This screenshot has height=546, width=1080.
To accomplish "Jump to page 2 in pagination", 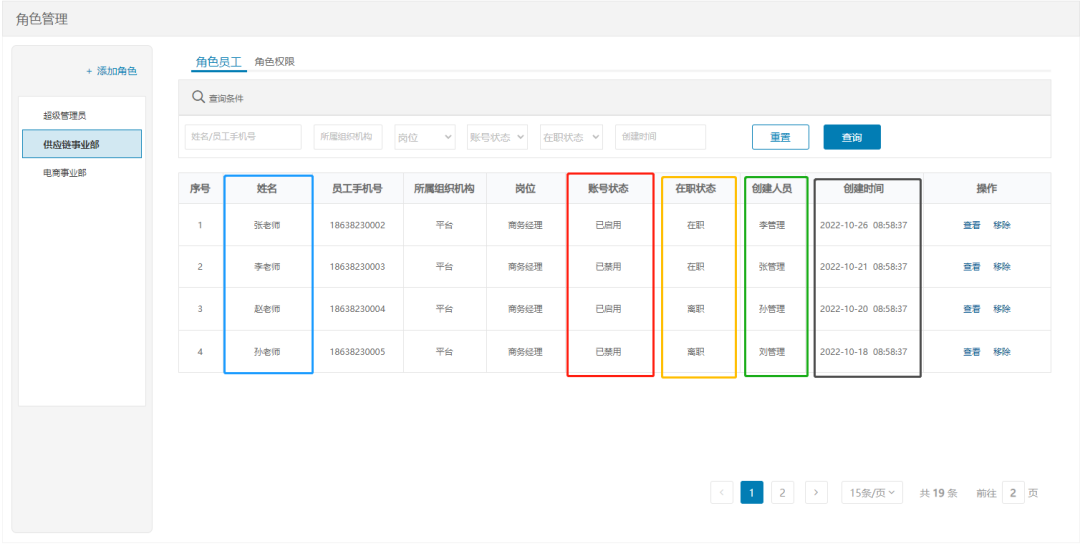I will click(783, 492).
